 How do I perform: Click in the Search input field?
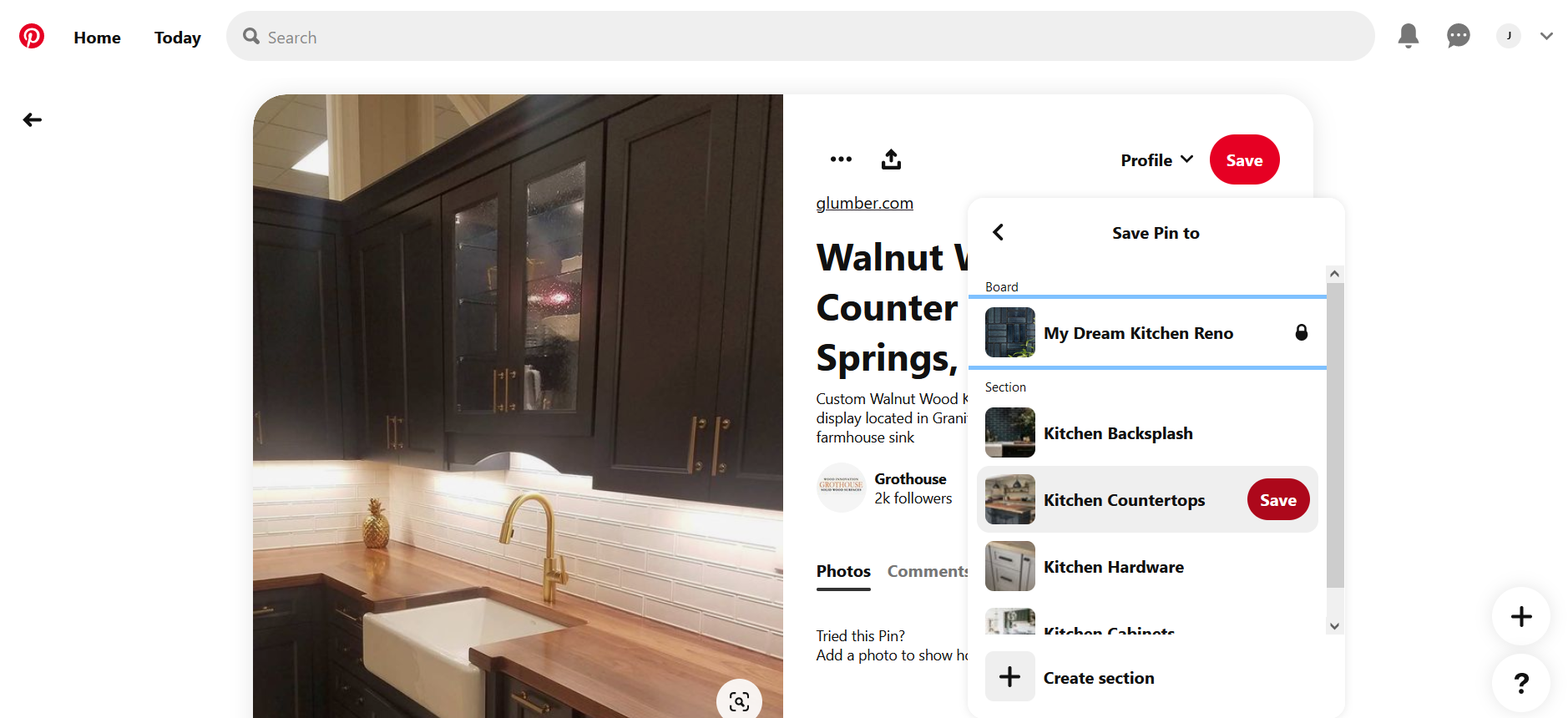coord(802,38)
